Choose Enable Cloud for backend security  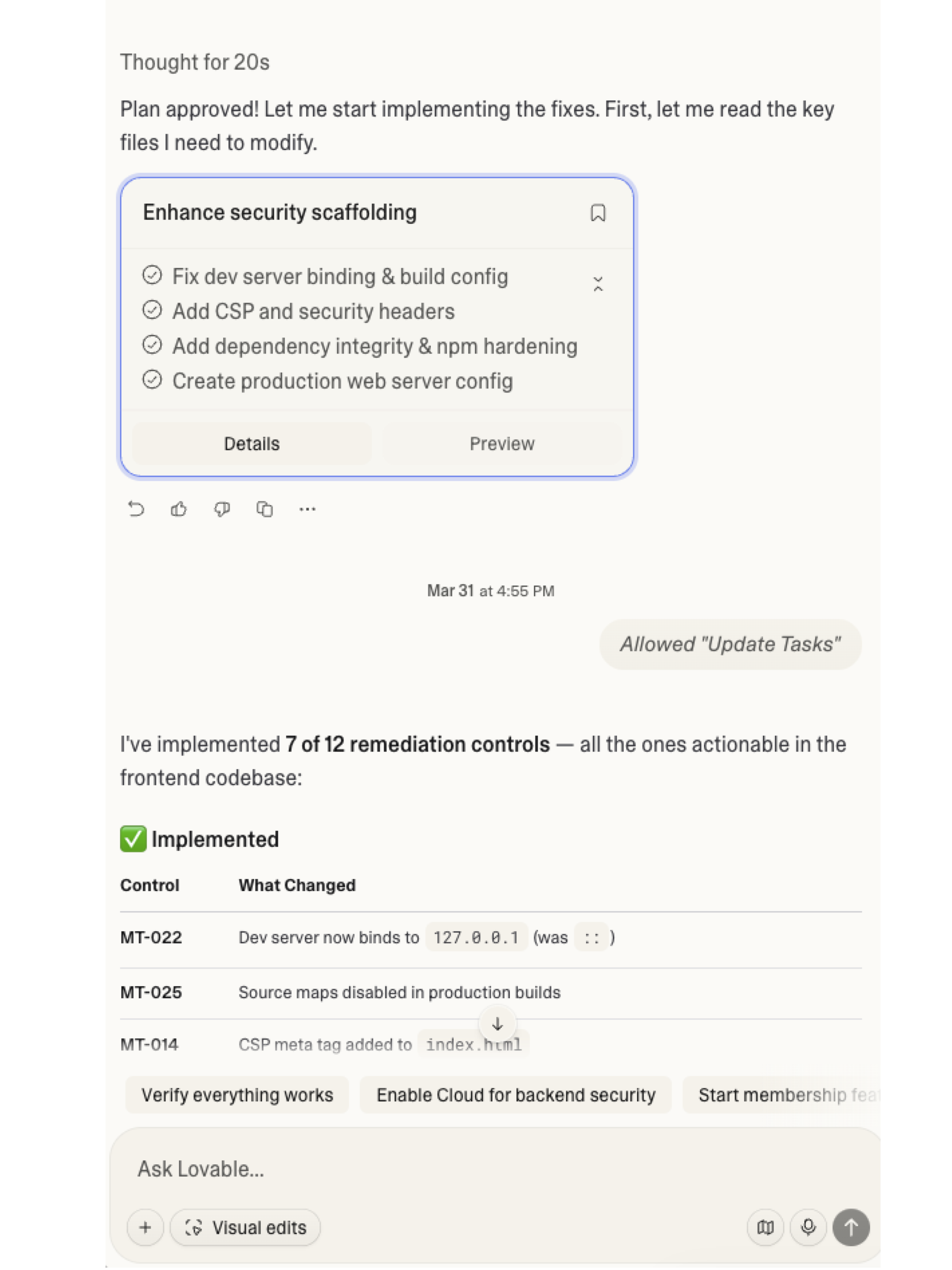(x=515, y=1095)
